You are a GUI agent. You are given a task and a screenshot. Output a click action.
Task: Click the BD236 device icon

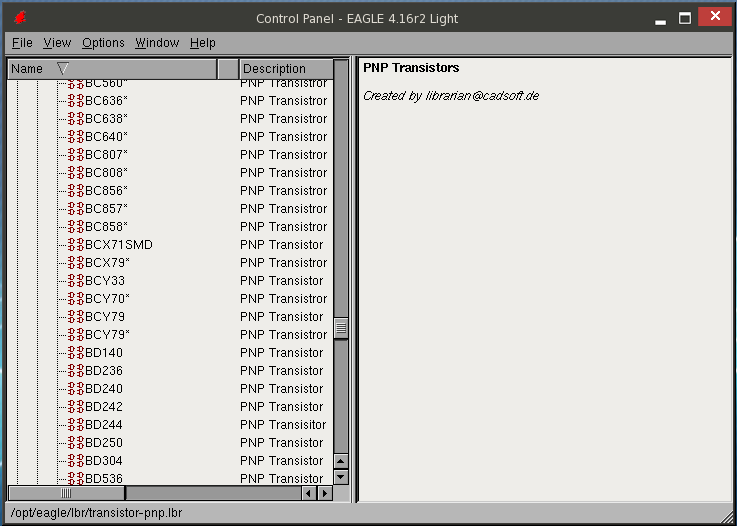point(76,371)
